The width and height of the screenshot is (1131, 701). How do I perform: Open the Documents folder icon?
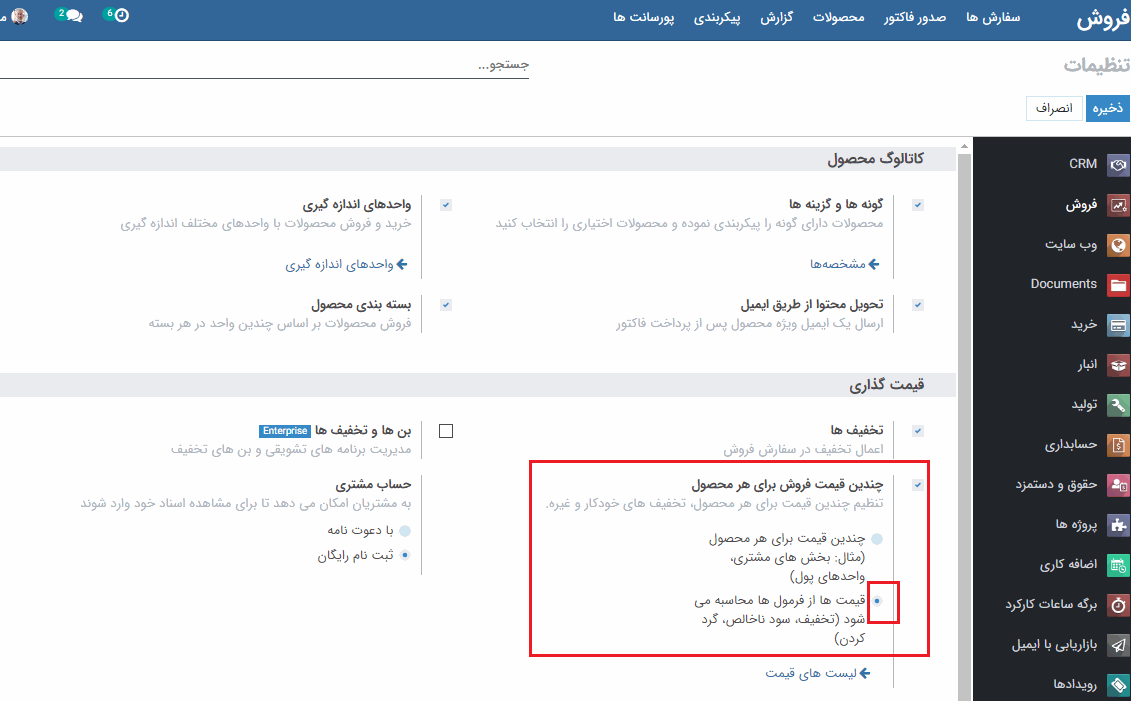tap(1118, 286)
